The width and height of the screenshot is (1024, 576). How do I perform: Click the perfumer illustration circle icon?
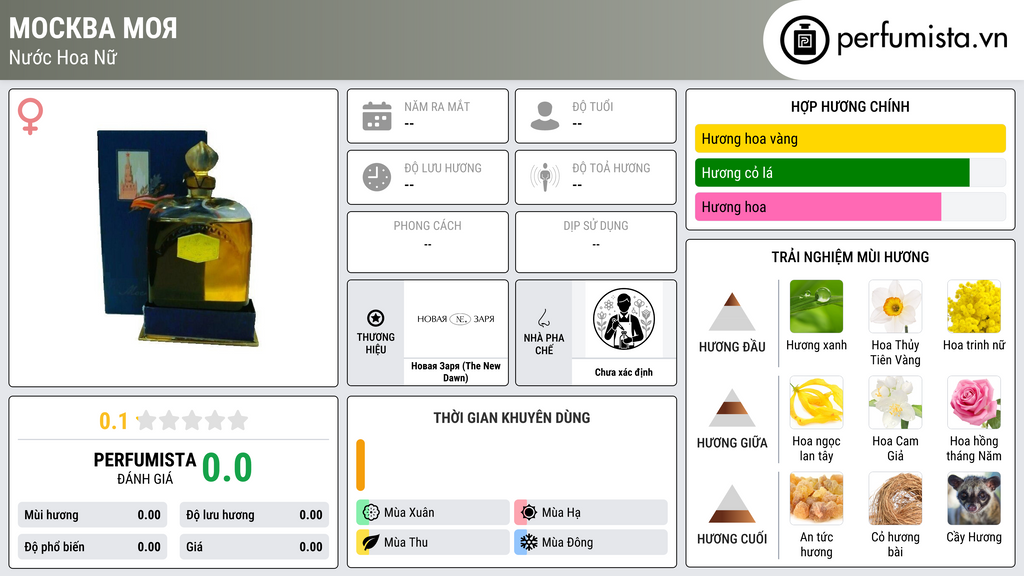[624, 319]
